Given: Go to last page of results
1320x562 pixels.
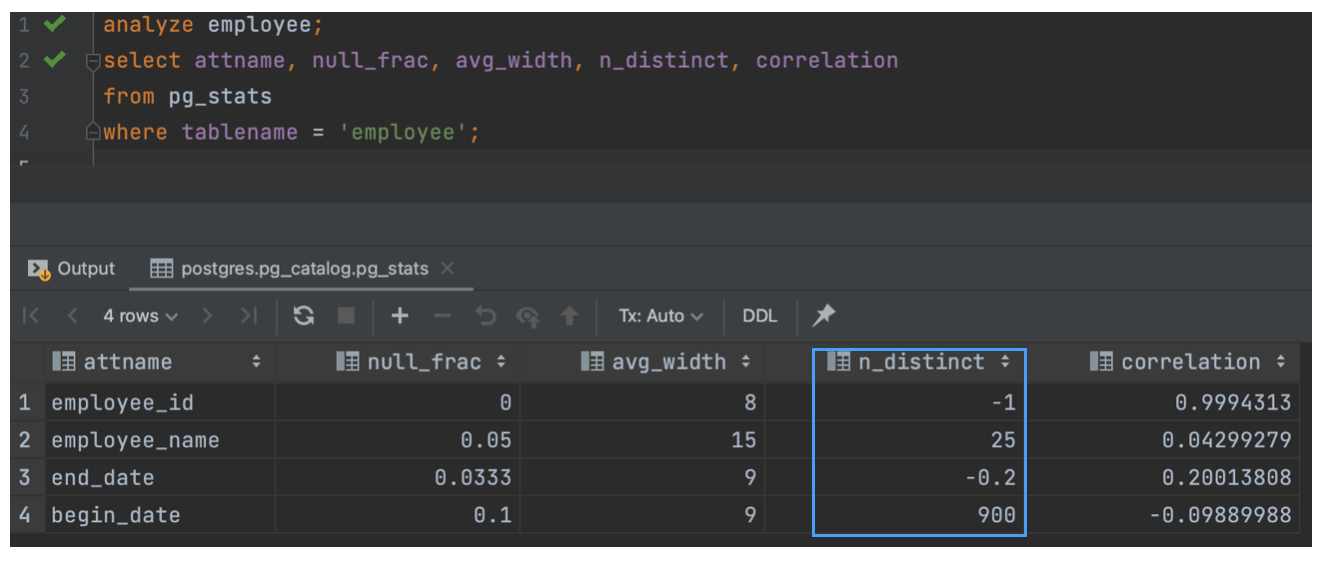Looking at the screenshot, I should click(248, 316).
